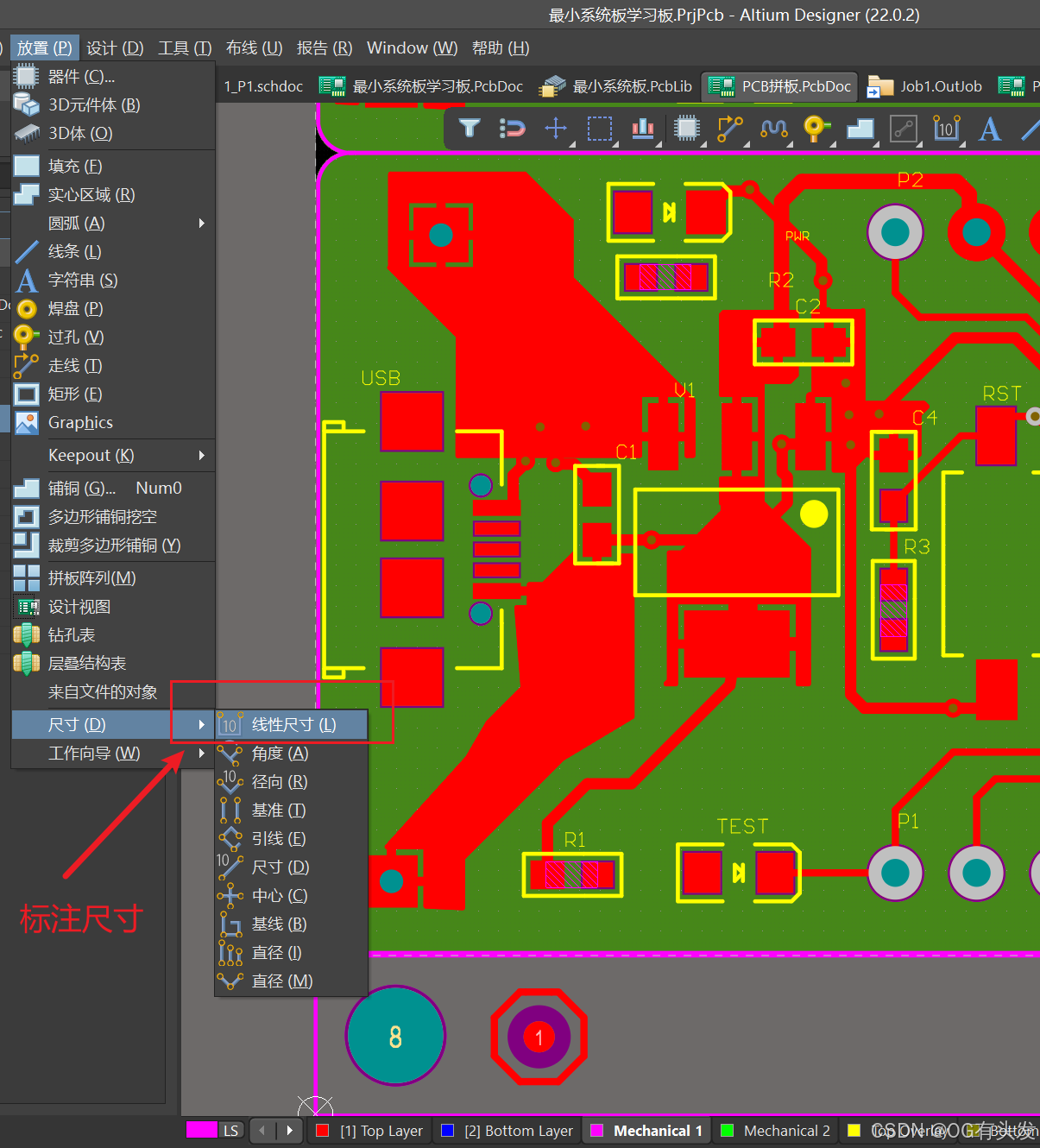Switch to [2] Bottom Layer tab
The height and width of the screenshot is (1148, 1040).
pos(507,1131)
